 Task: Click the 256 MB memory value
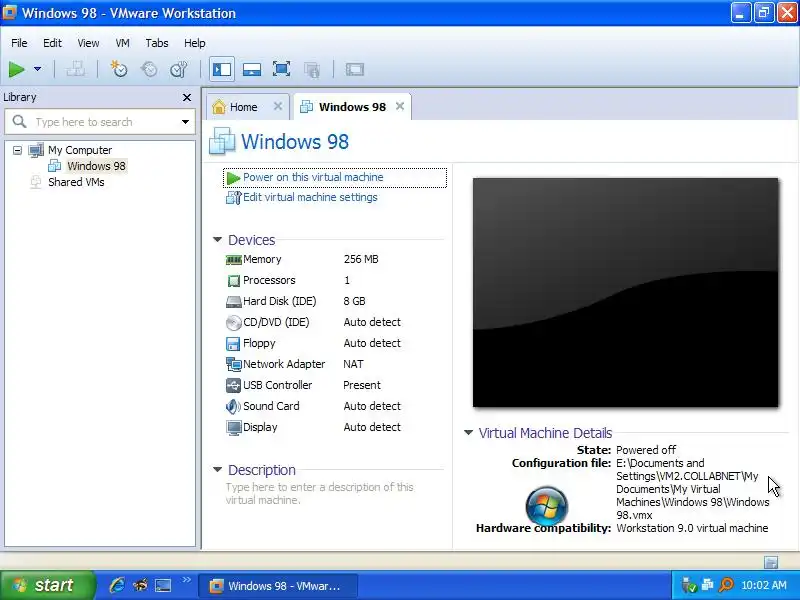[361, 259]
